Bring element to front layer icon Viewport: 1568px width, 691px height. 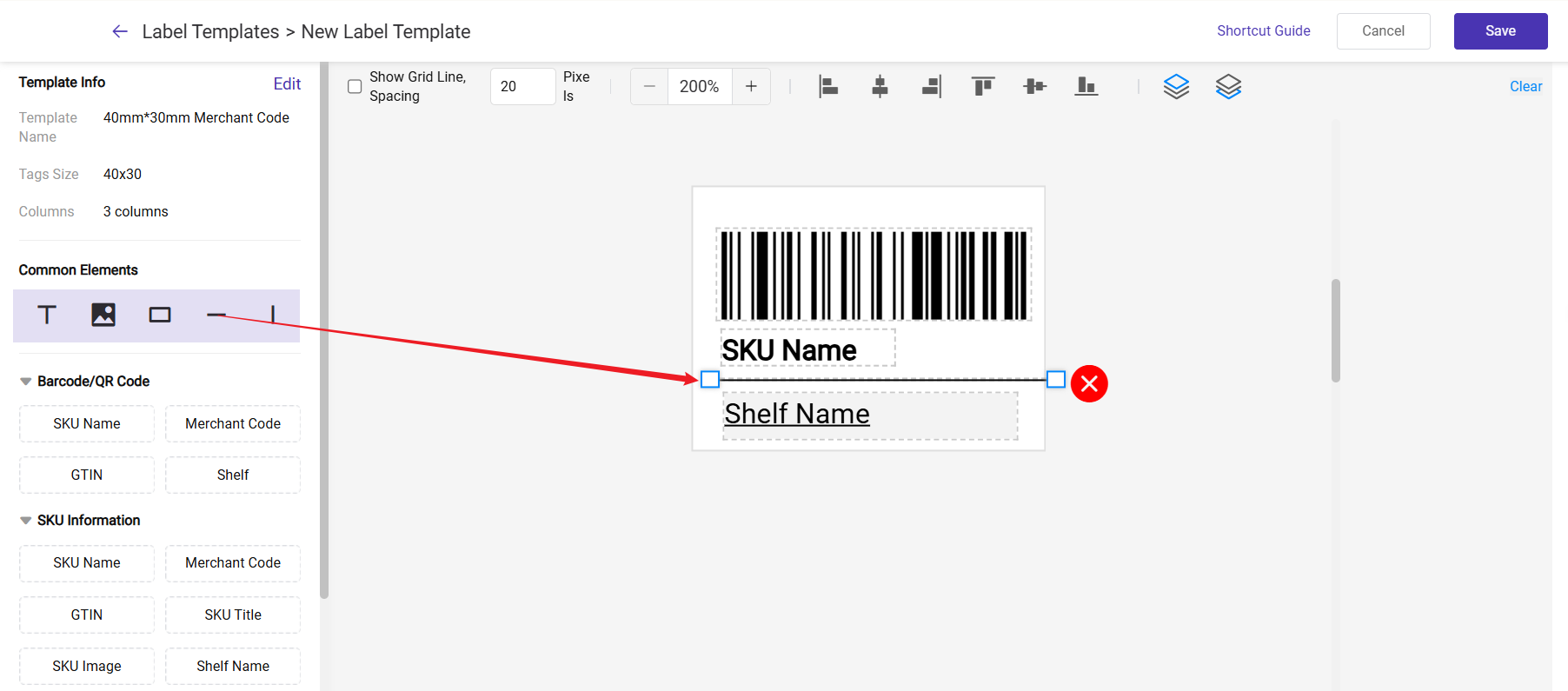coord(1176,86)
